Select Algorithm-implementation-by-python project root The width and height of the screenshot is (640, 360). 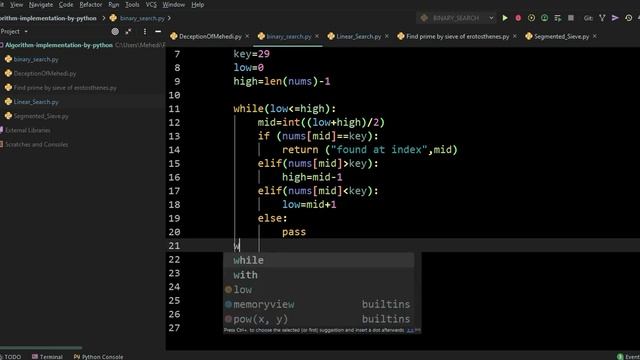point(58,45)
